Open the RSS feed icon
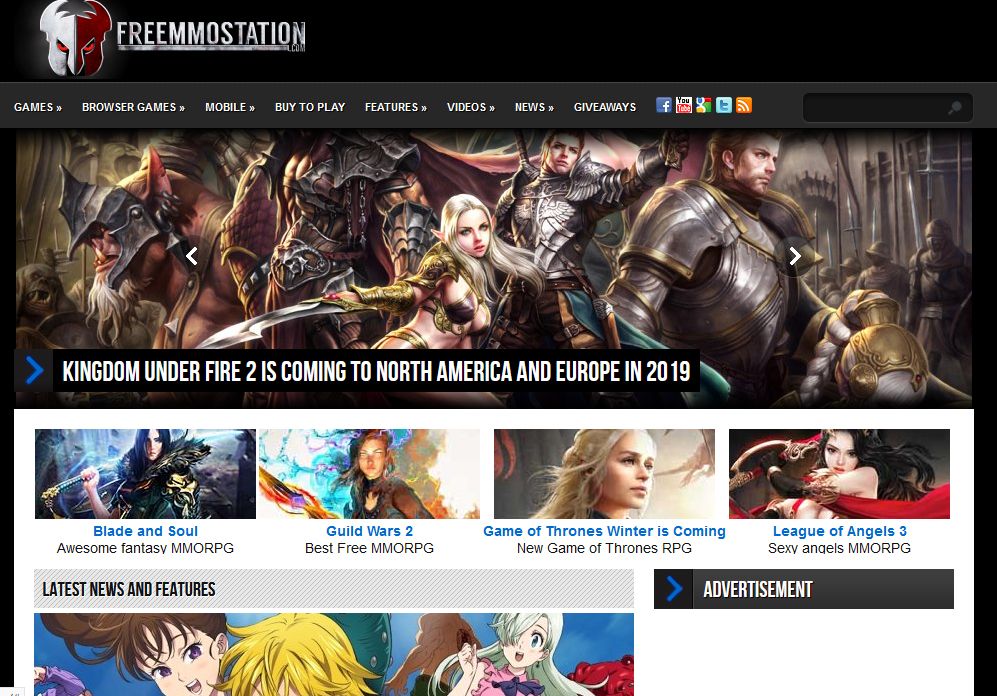Image resolution: width=997 pixels, height=696 pixels. coord(744,106)
